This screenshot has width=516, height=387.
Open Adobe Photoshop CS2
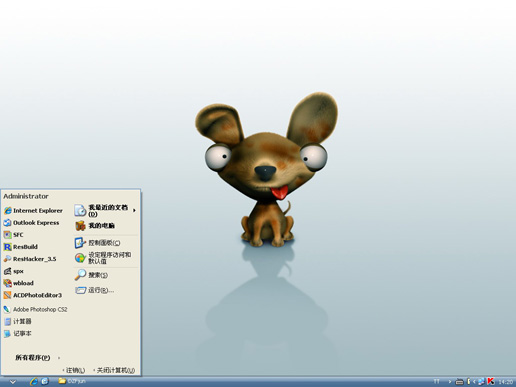[x=35, y=309]
